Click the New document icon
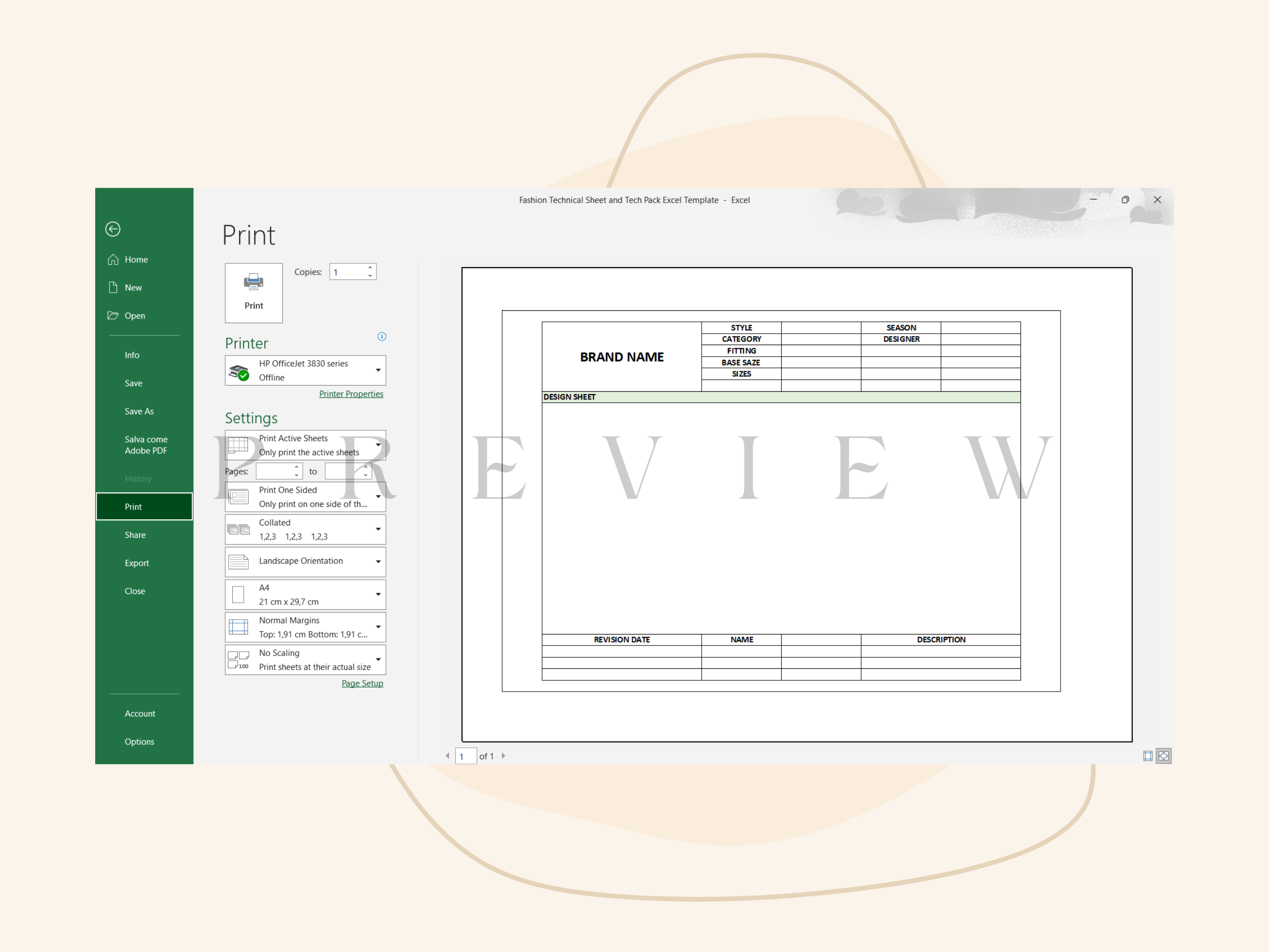 pyautogui.click(x=113, y=287)
